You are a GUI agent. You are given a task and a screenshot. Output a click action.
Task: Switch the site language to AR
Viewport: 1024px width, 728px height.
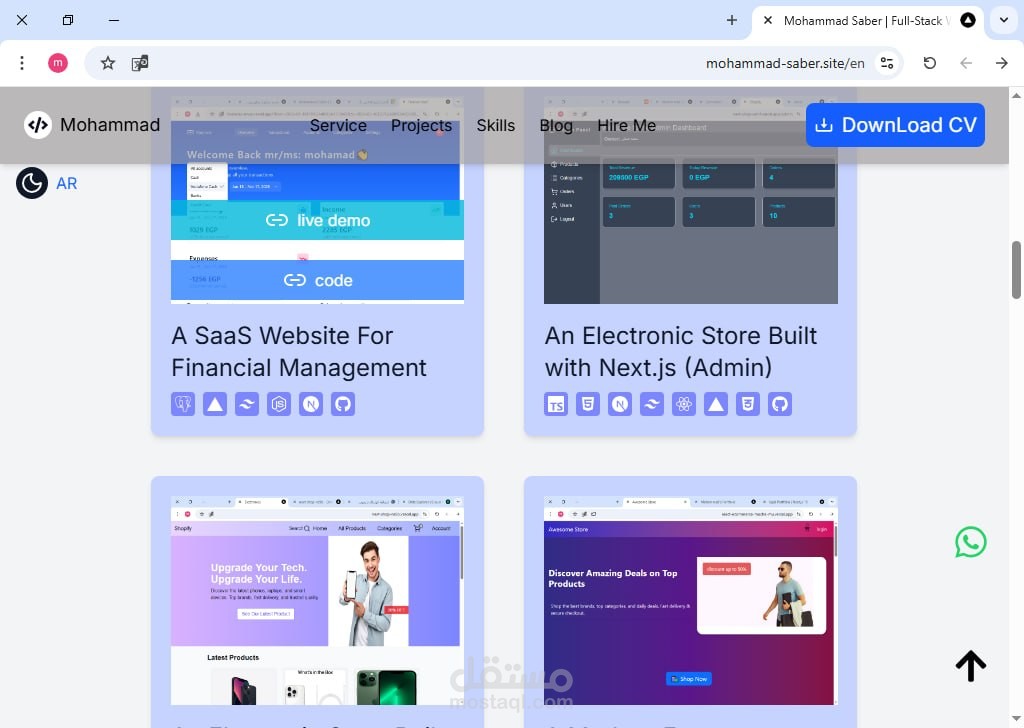click(x=67, y=183)
